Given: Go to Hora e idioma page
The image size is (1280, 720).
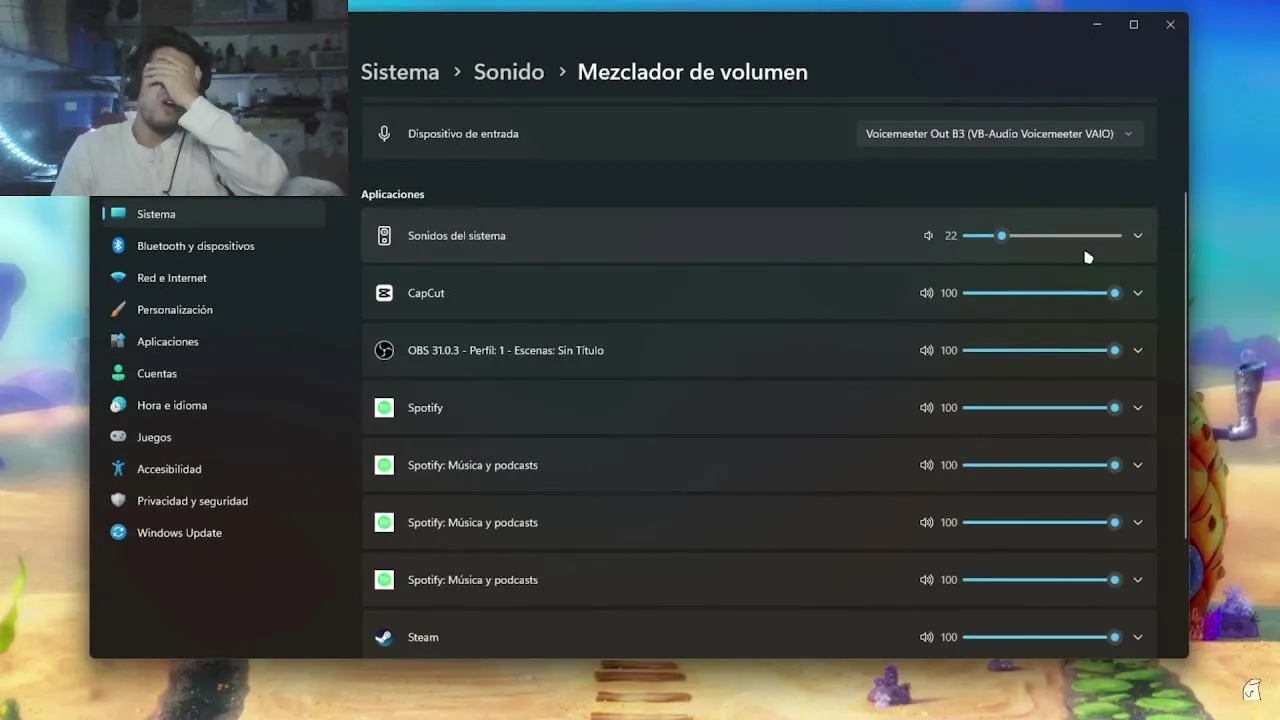Looking at the screenshot, I should 213,405.
